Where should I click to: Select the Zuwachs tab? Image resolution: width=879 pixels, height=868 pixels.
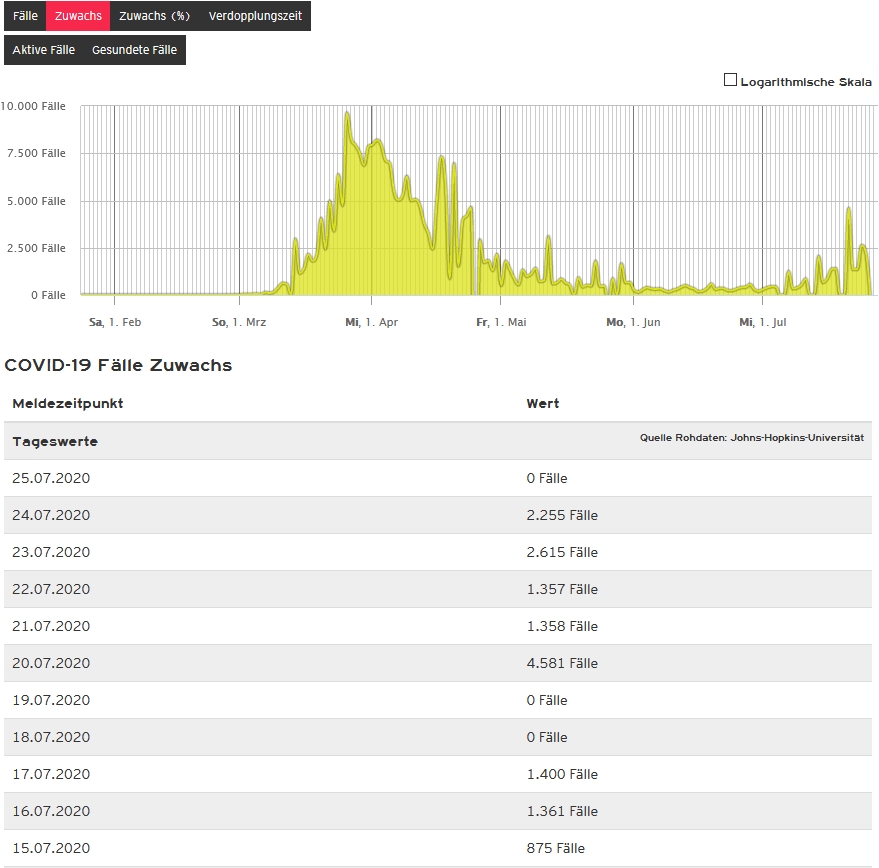click(78, 16)
